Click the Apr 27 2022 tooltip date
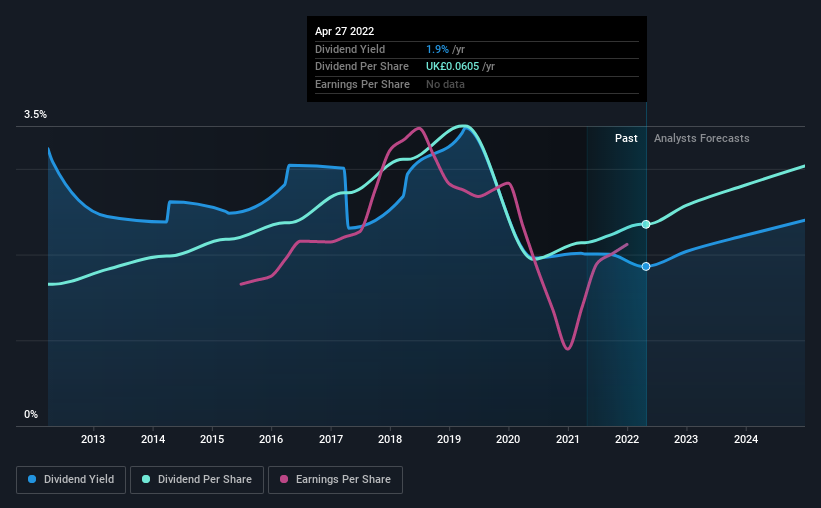Image resolution: width=821 pixels, height=508 pixels. pyautogui.click(x=345, y=31)
